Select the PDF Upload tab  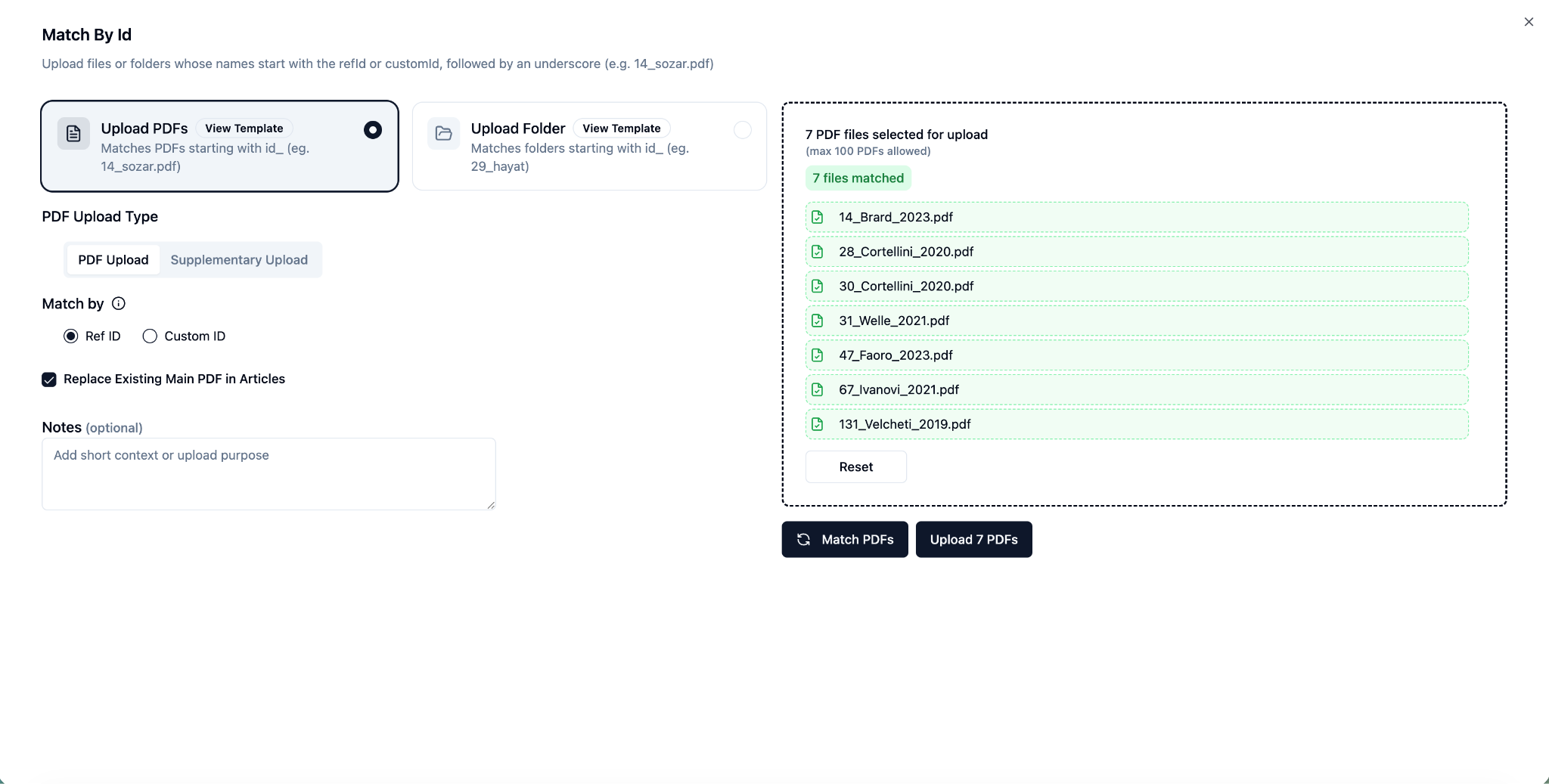(x=113, y=260)
